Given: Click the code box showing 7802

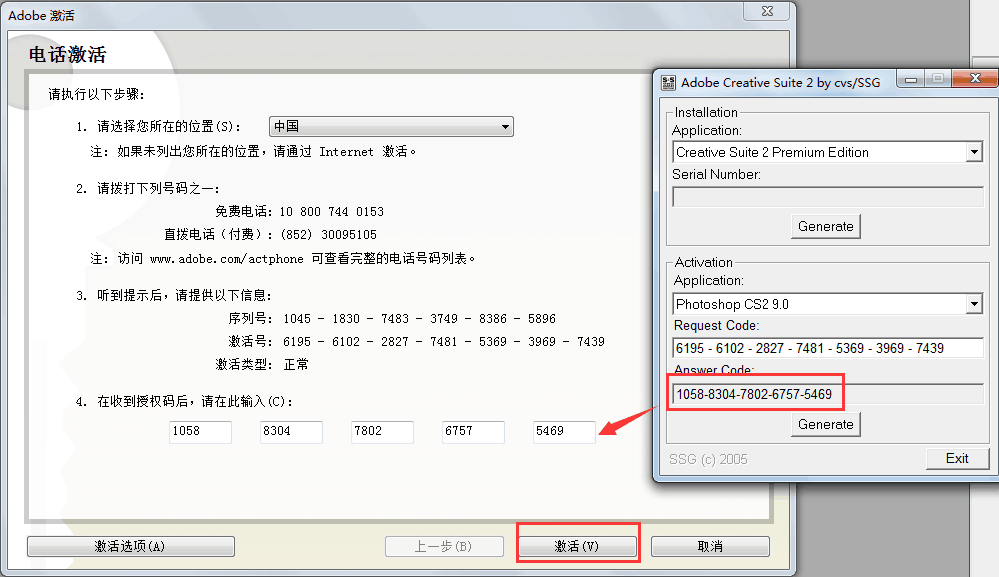Looking at the screenshot, I should pyautogui.click(x=381, y=431).
